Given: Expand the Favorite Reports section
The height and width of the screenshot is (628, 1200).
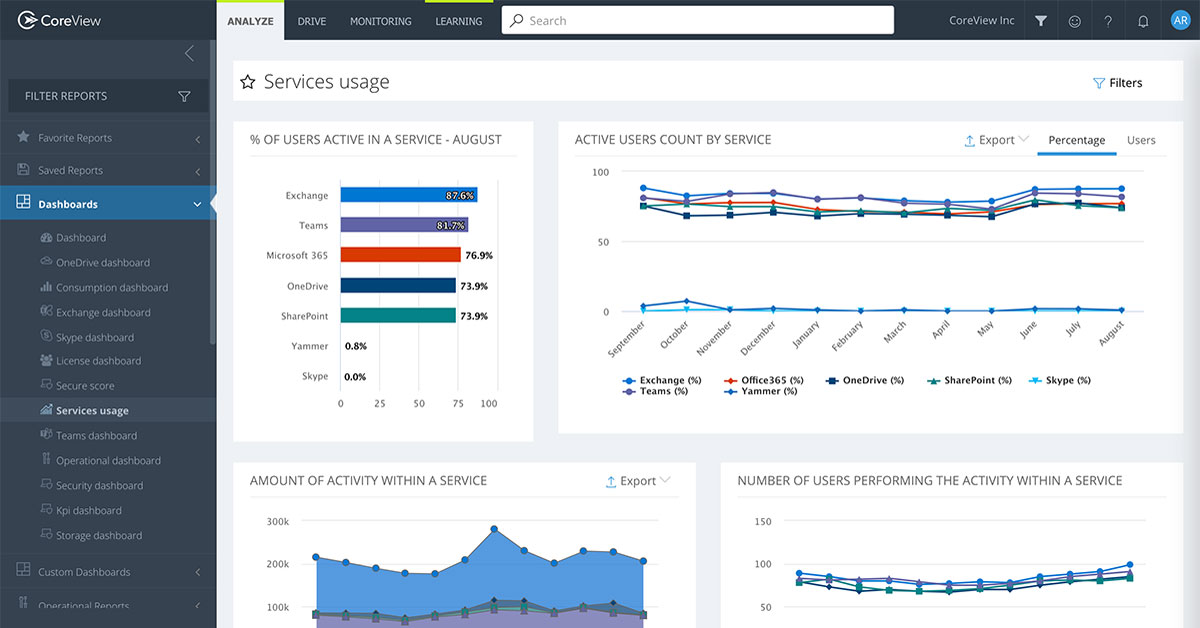Looking at the screenshot, I should (x=108, y=138).
